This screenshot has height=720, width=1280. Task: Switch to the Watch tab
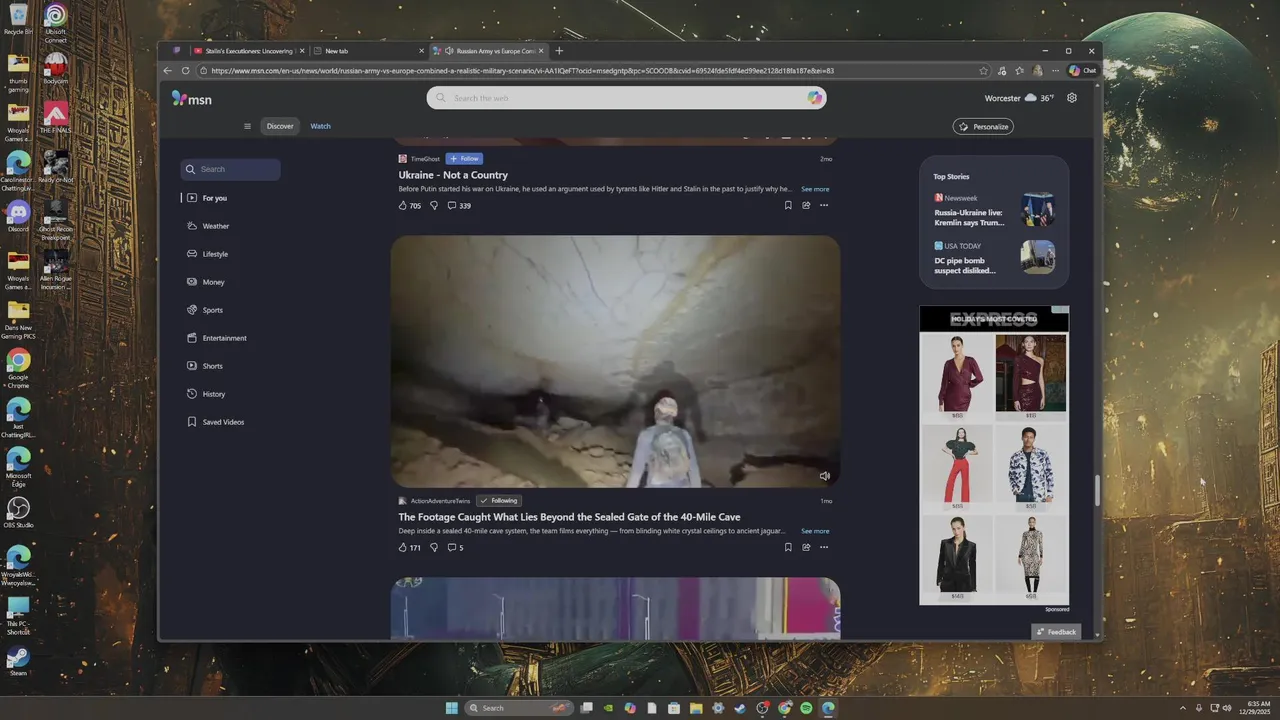[x=320, y=126]
